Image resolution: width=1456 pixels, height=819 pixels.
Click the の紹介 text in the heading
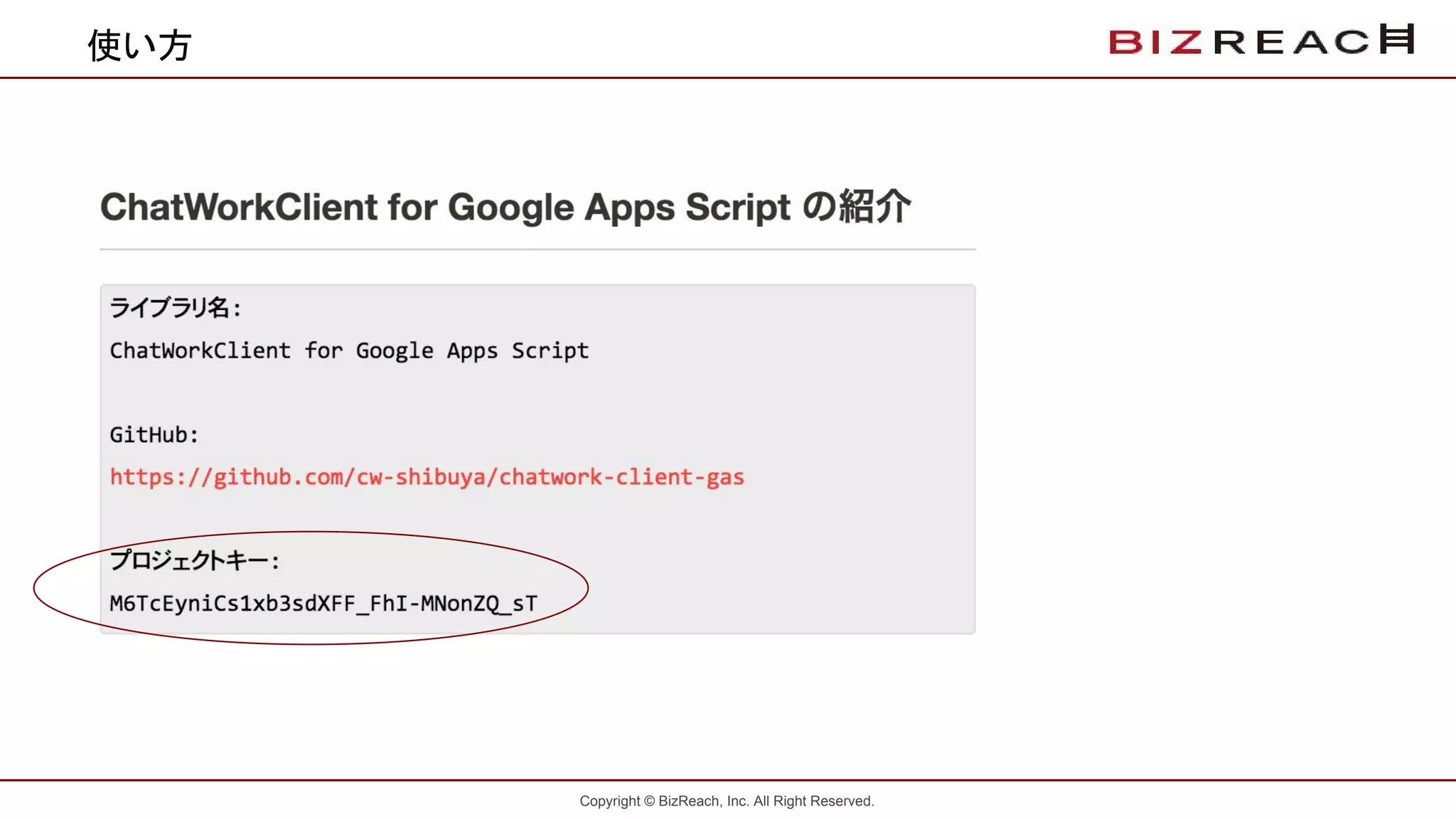tap(856, 207)
